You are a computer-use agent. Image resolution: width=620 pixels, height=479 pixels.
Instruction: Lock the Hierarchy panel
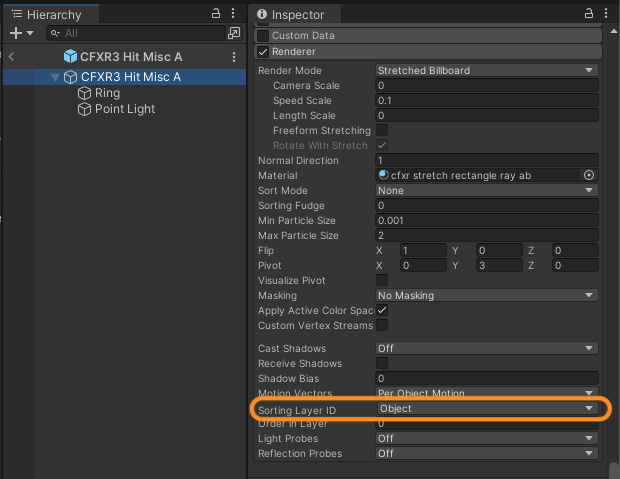point(215,13)
